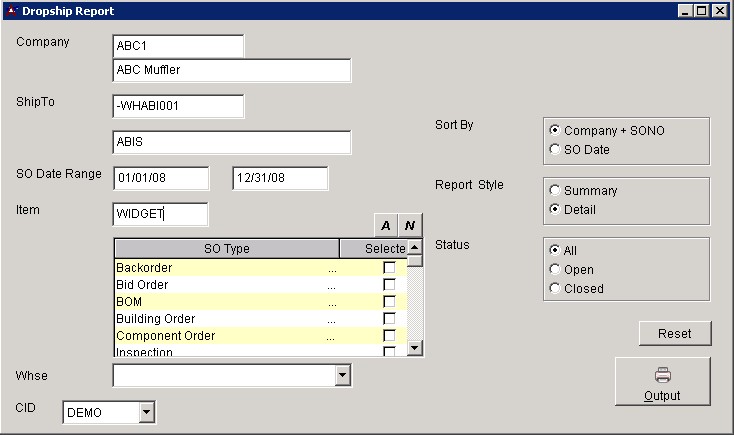Click the 'A' select-all button
This screenshot has height=435, width=734.
[386, 226]
